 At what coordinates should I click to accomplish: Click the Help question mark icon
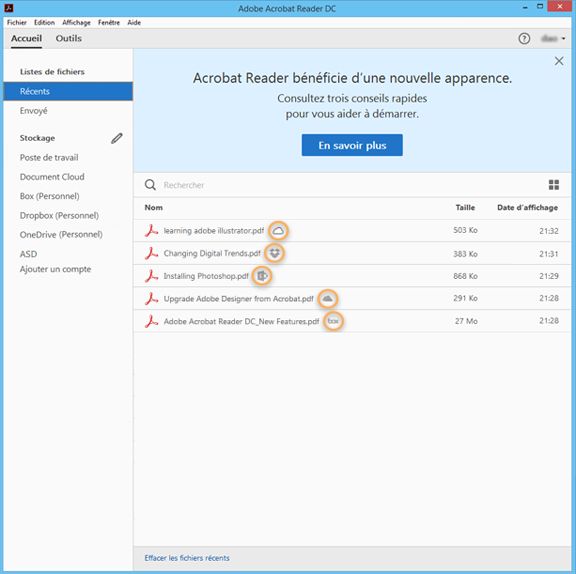pos(524,39)
